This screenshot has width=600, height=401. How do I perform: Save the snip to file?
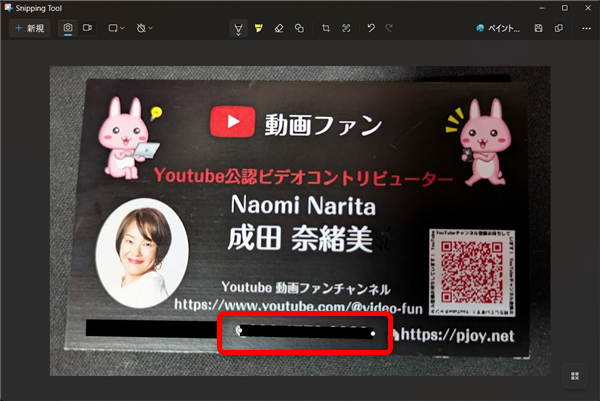coord(538,28)
